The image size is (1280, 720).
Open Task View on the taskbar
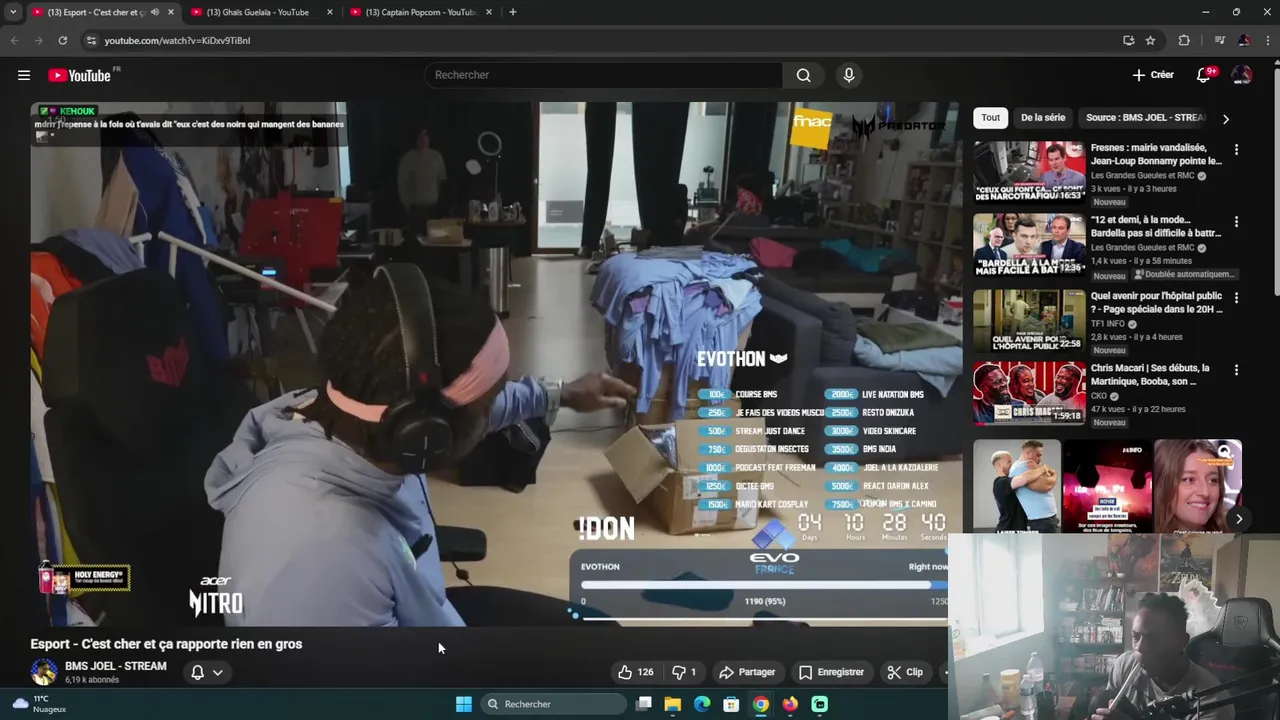(644, 704)
